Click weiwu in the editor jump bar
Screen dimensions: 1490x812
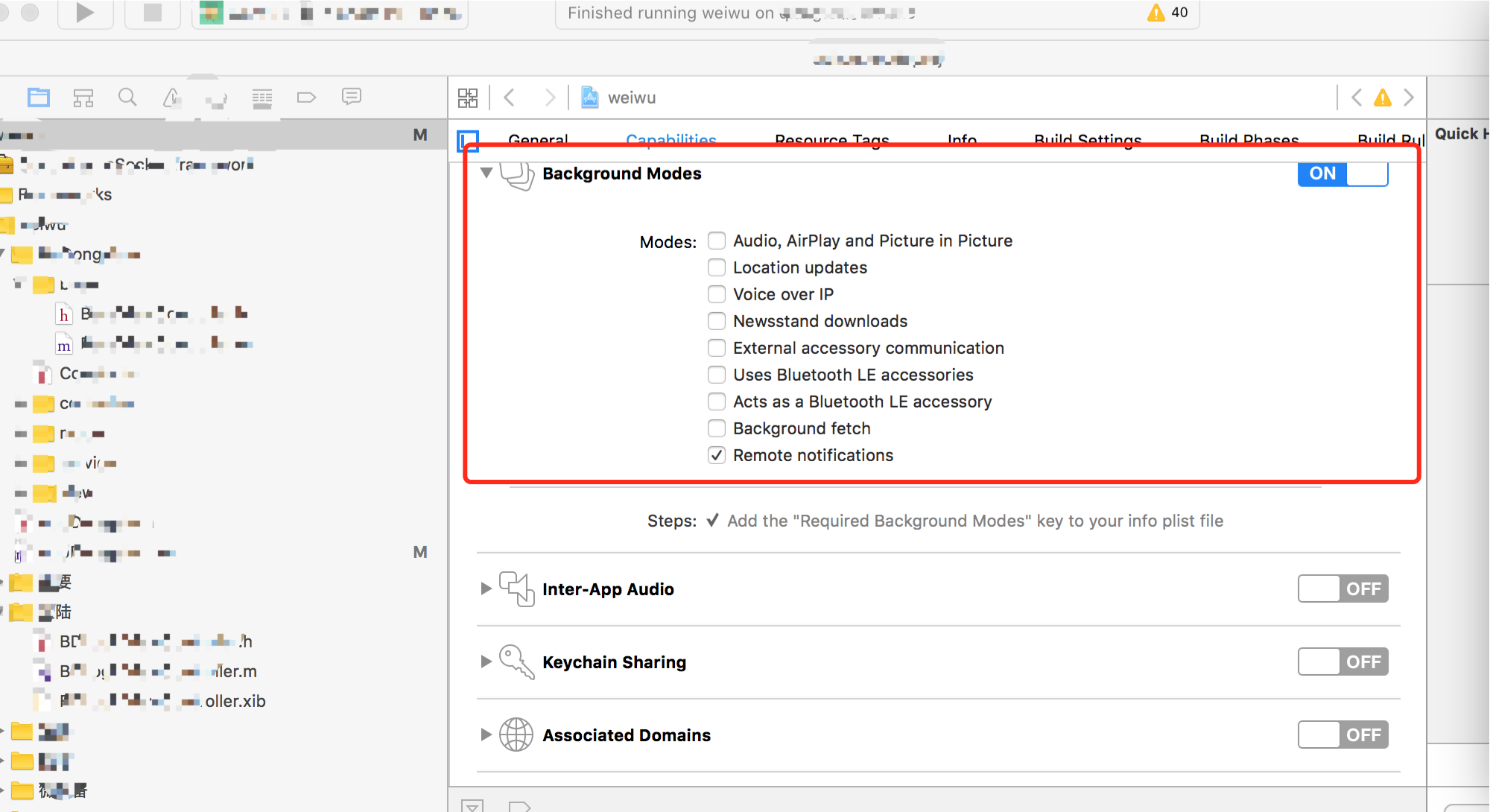point(632,98)
